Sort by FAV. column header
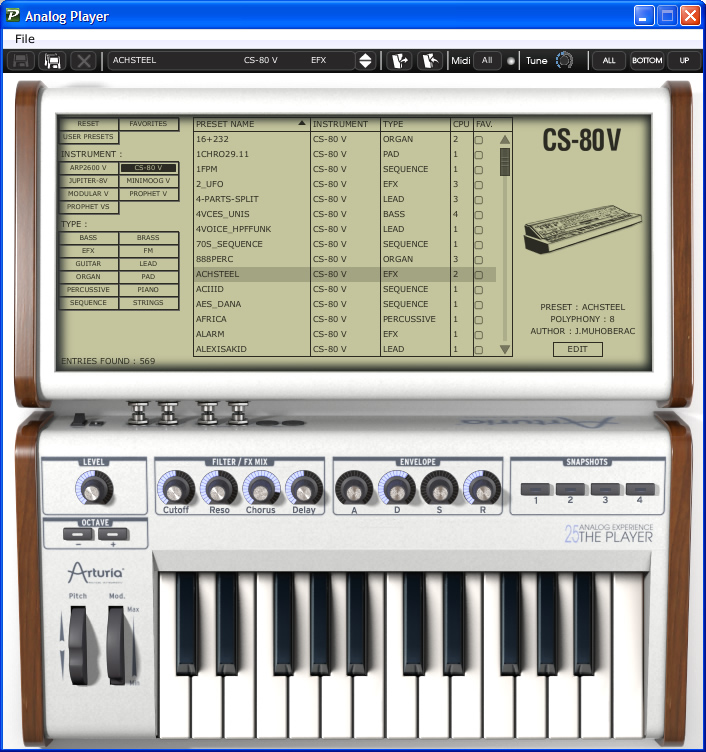706x752 pixels. click(x=493, y=124)
